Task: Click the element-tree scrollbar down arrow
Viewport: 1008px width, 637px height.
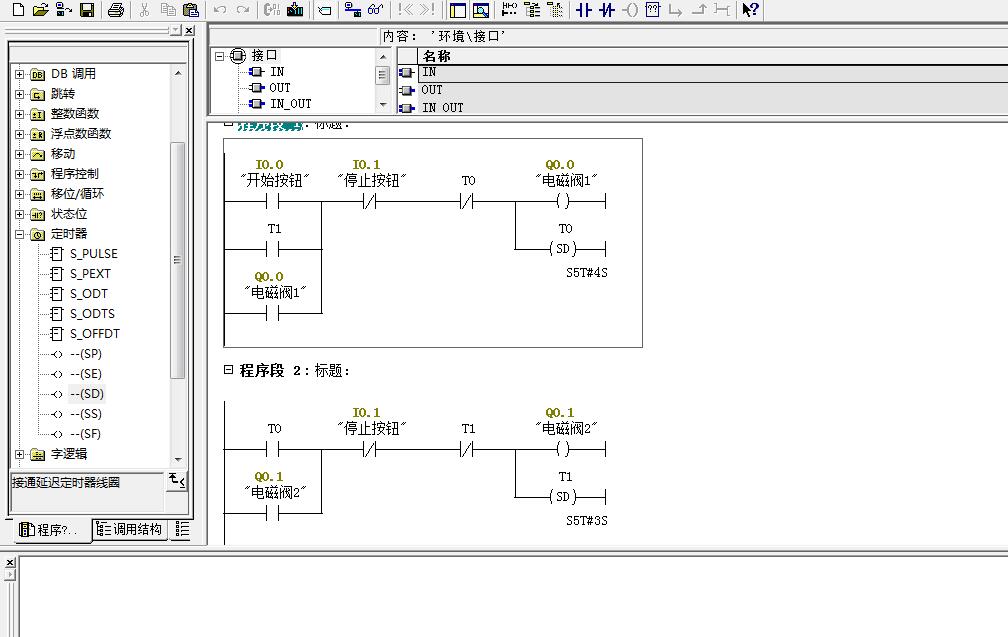Action: coord(178,460)
